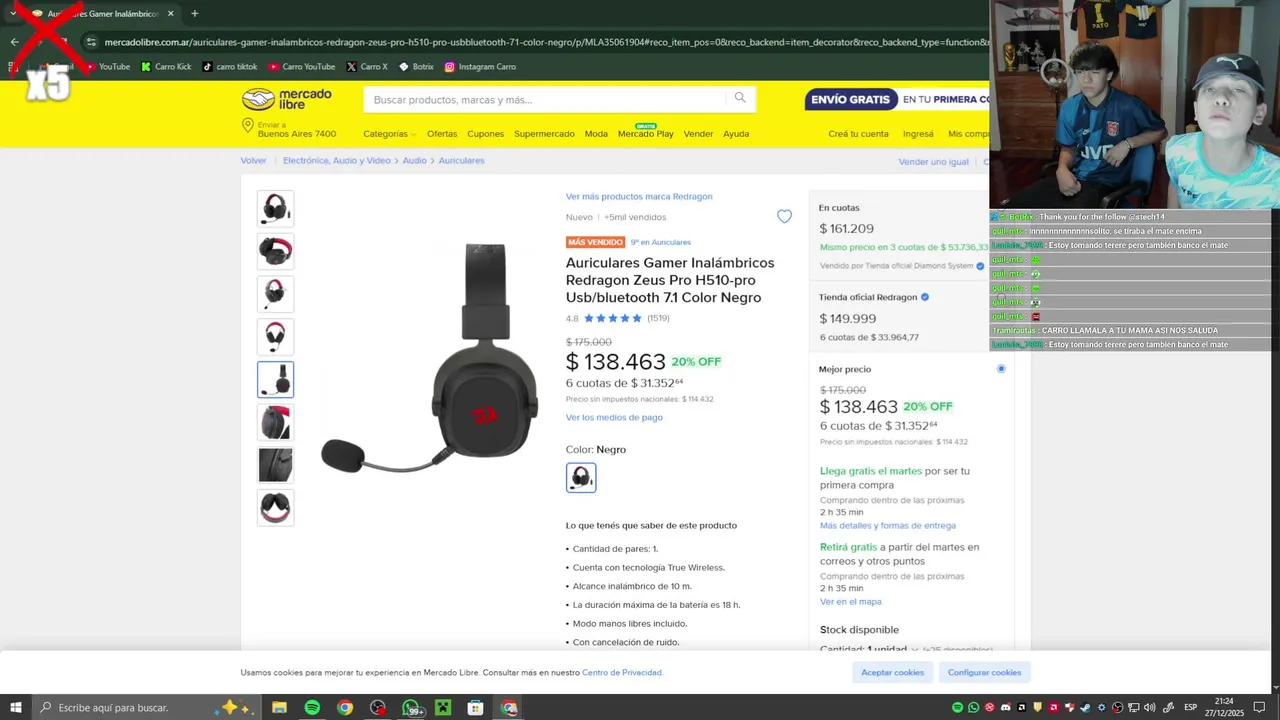
Task: Add product to favorites heart icon
Action: pos(784,216)
